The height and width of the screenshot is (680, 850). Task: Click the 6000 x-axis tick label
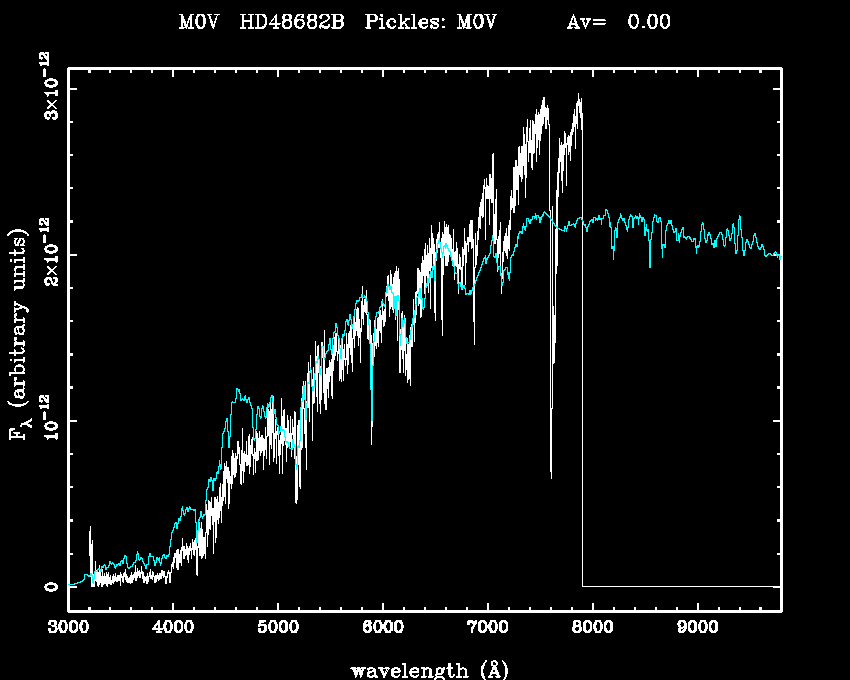click(382, 627)
